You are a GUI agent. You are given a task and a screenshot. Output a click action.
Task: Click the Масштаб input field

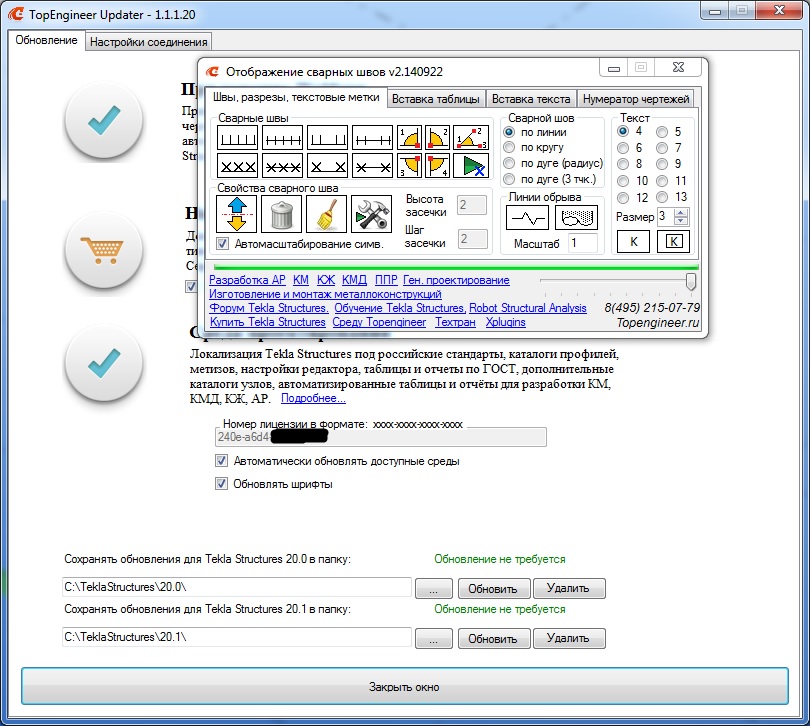pos(582,243)
